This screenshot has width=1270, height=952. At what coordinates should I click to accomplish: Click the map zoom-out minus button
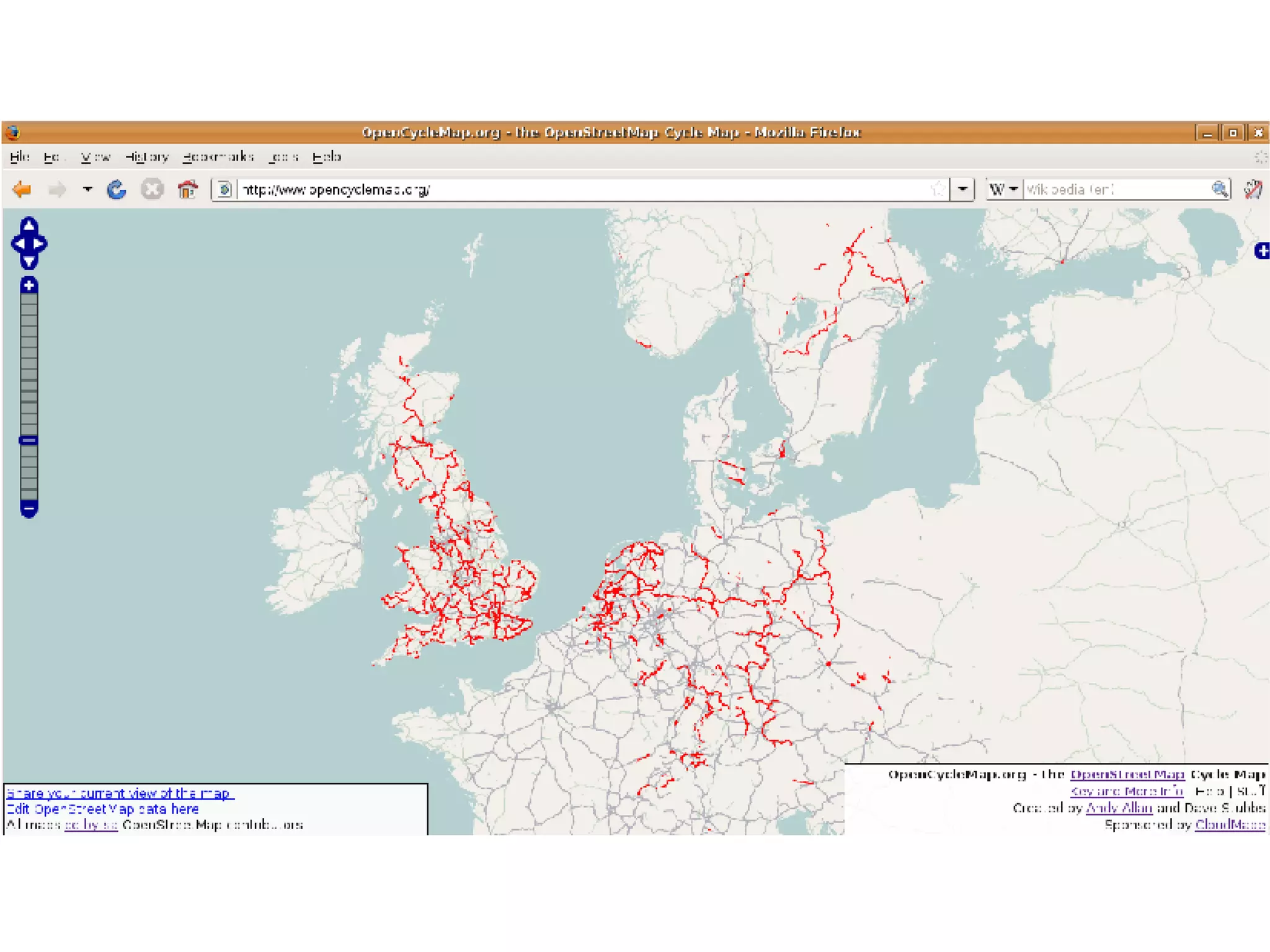29,509
